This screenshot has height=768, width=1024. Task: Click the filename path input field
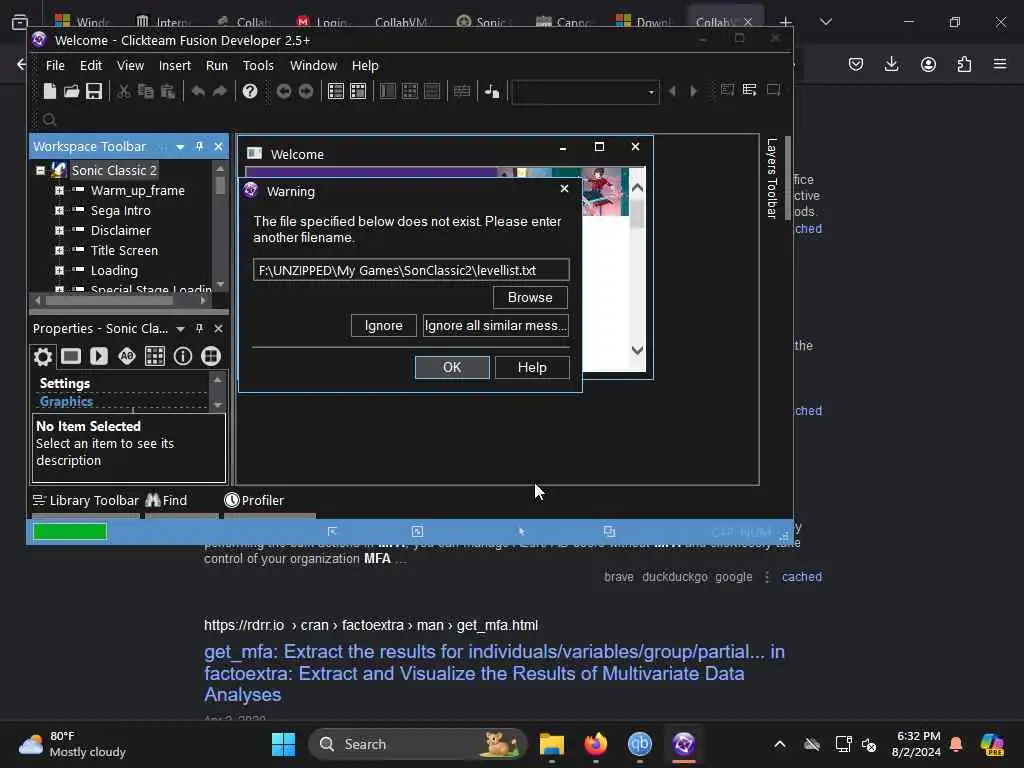coord(411,270)
